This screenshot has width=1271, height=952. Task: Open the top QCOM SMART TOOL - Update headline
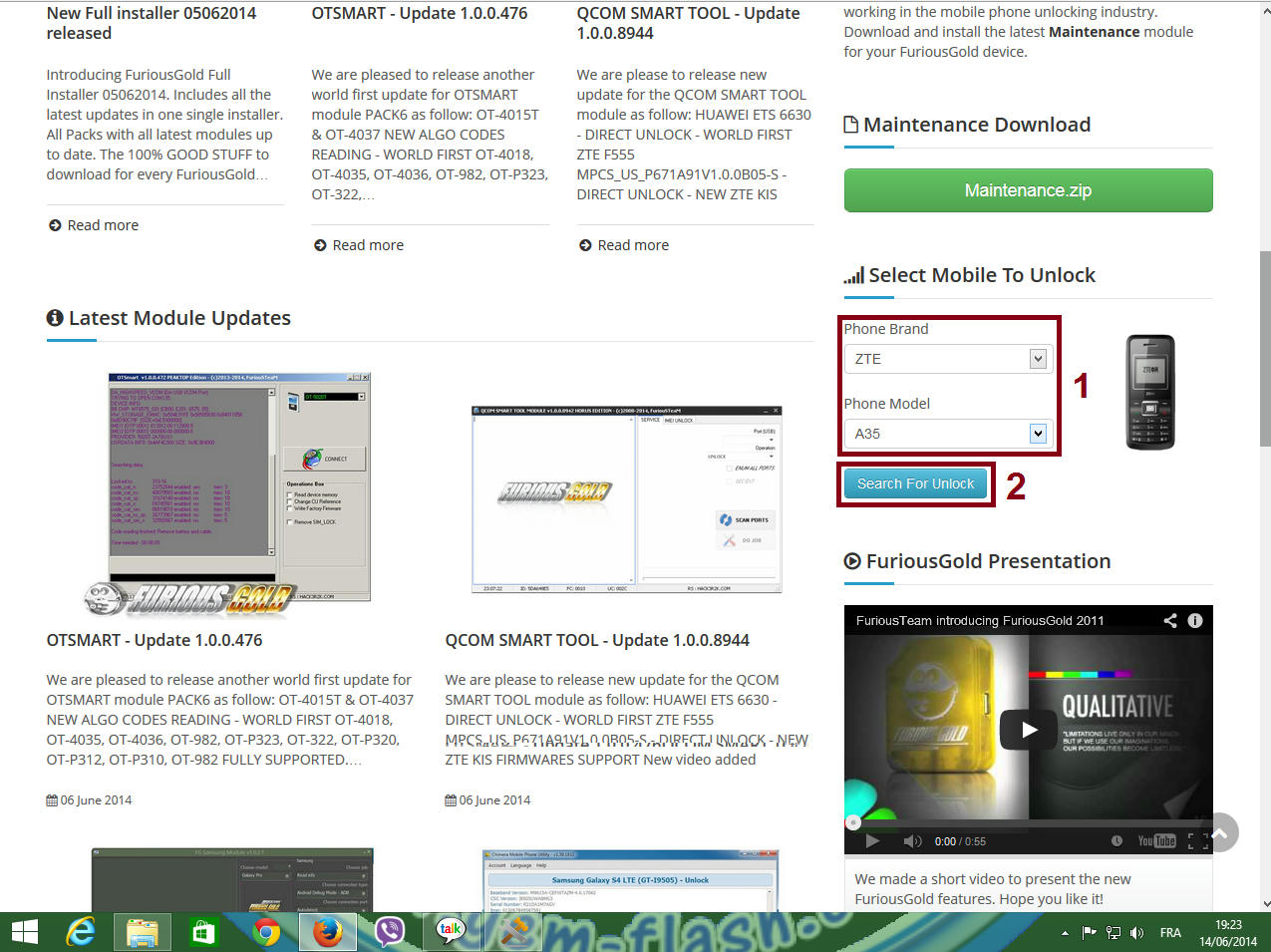click(x=688, y=23)
